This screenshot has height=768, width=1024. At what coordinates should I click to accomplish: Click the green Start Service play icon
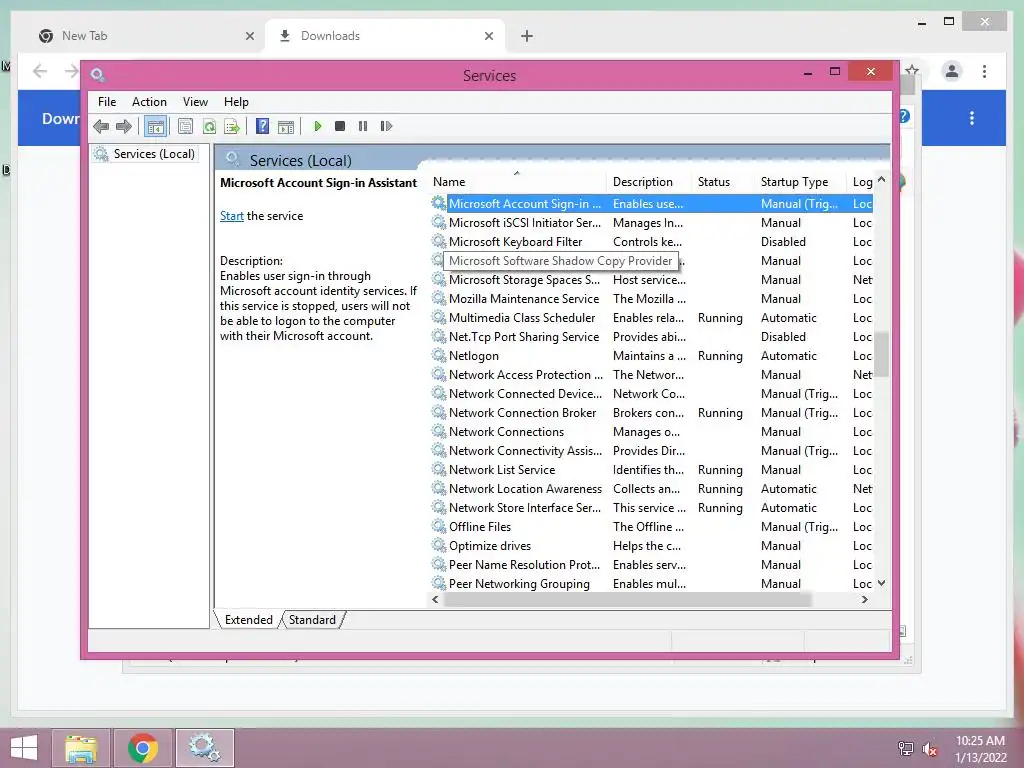pos(317,126)
